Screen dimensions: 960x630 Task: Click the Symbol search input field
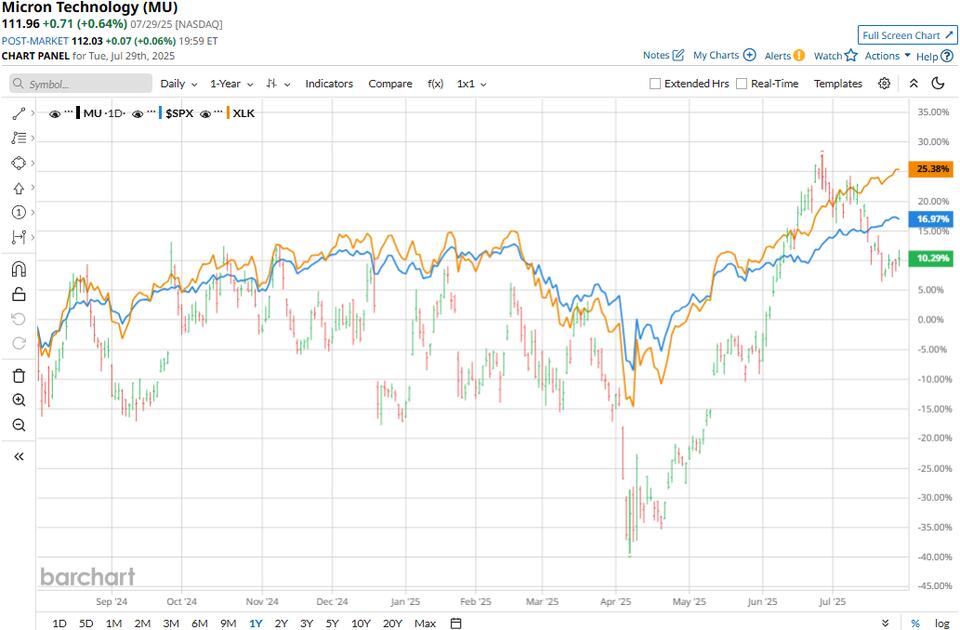point(80,83)
